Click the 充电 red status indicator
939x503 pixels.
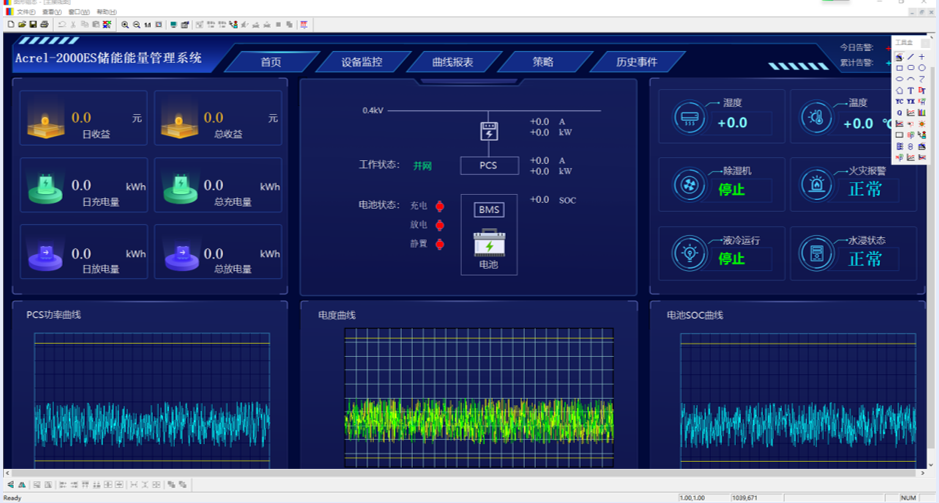(x=440, y=206)
